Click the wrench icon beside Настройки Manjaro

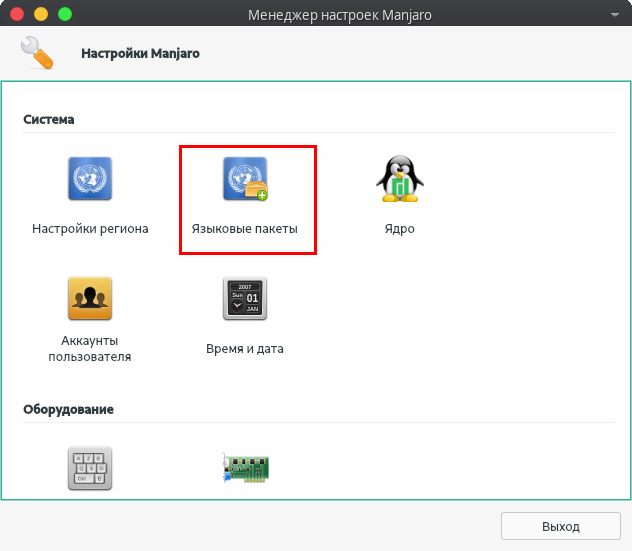click(x=37, y=53)
